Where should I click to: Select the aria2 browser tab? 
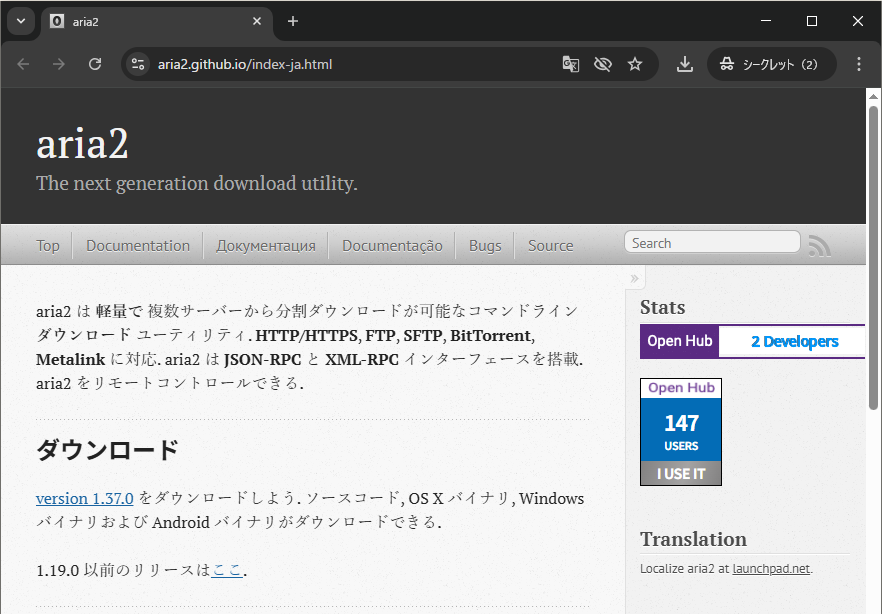157,21
